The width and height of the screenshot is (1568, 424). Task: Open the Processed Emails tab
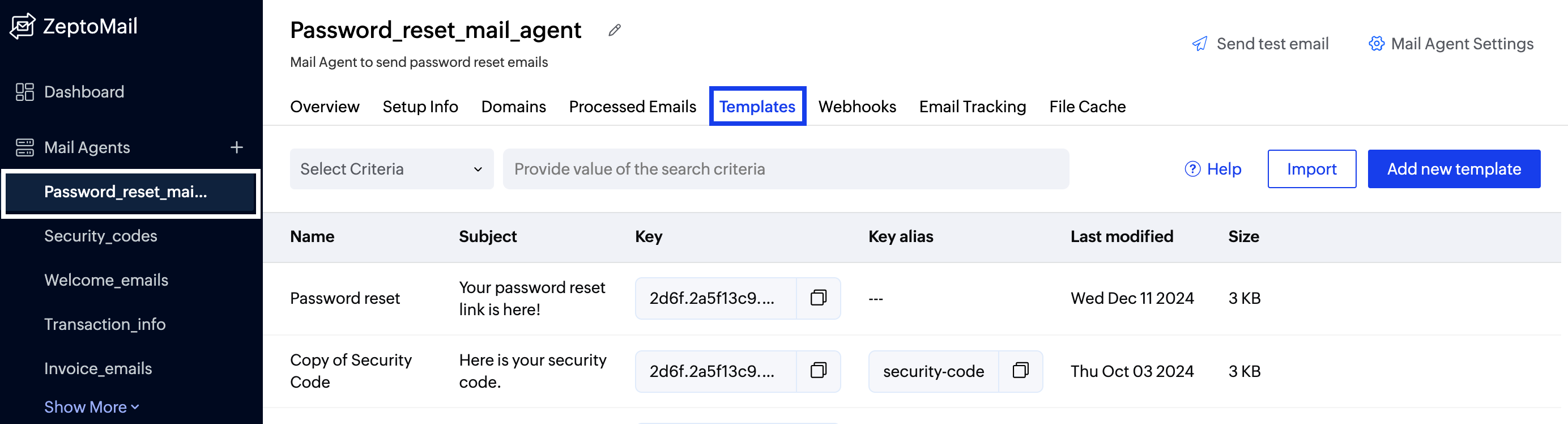(632, 107)
